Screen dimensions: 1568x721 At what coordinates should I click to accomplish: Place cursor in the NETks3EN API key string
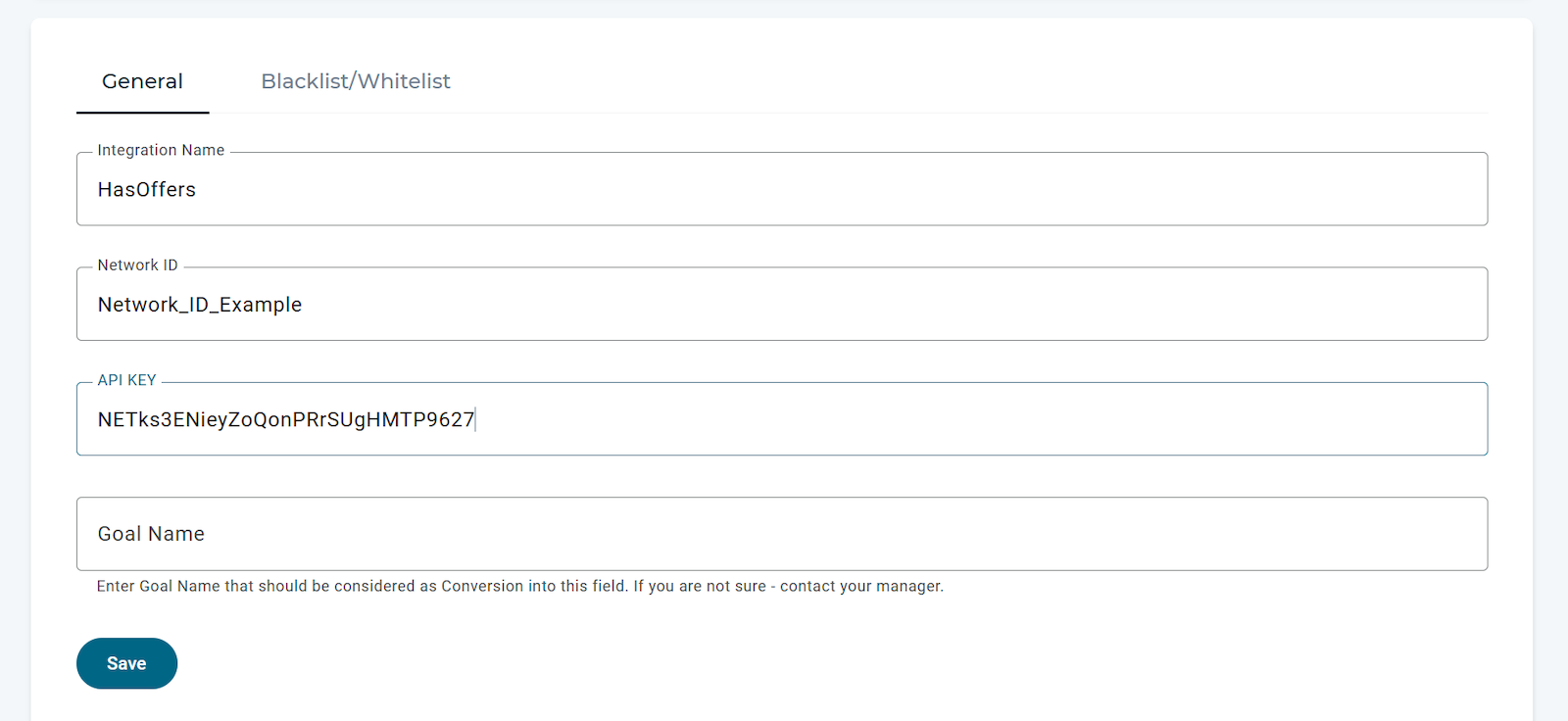[286, 419]
